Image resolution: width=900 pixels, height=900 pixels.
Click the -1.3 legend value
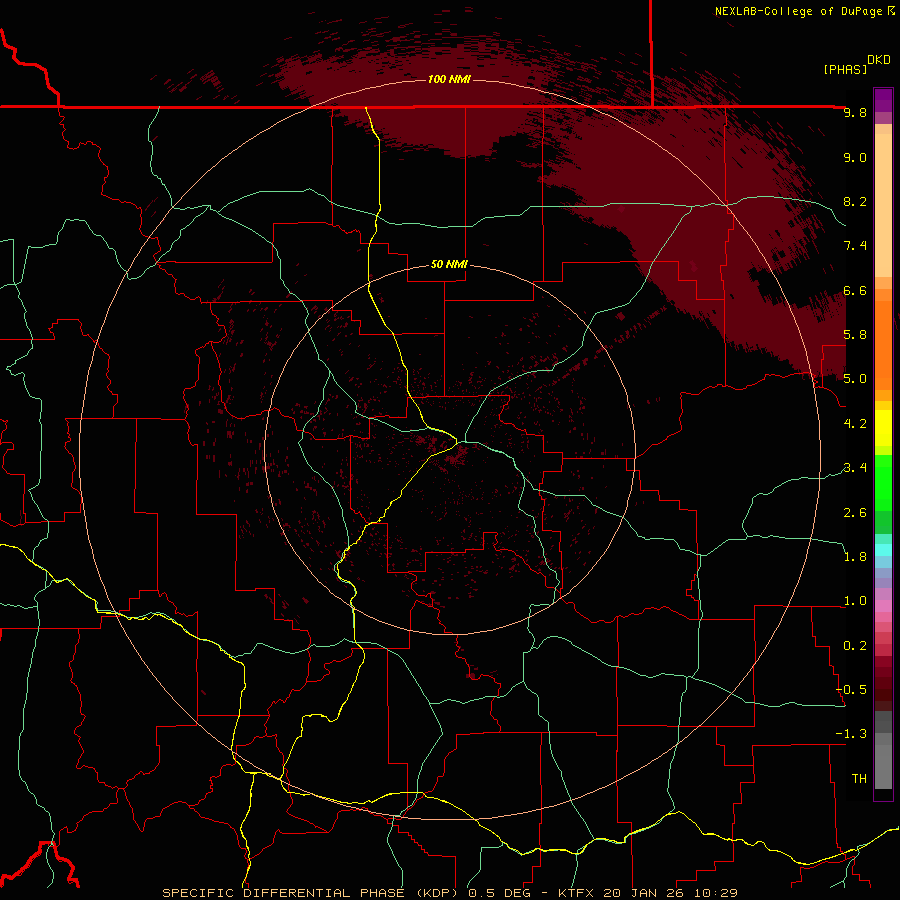[851, 734]
